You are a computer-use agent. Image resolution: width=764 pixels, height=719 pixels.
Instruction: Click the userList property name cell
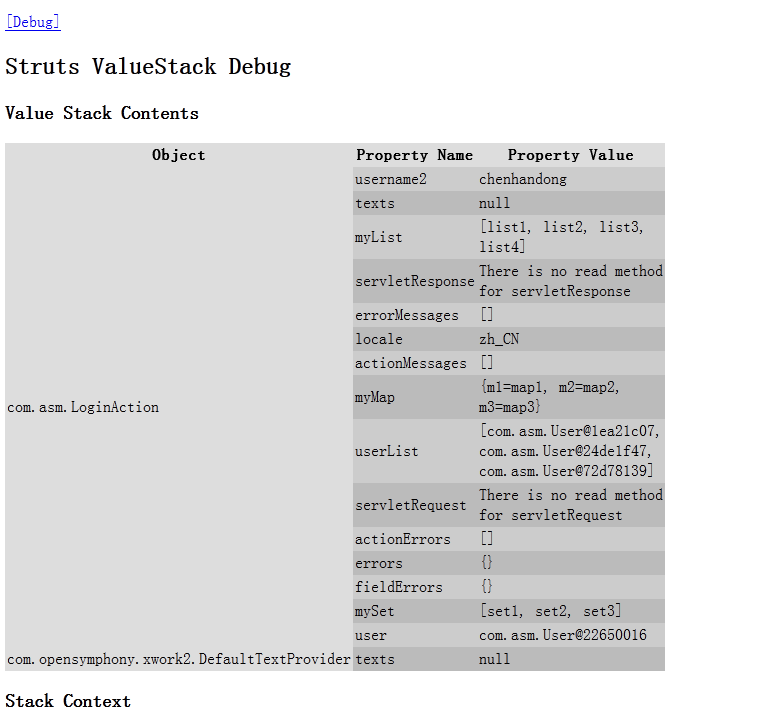point(386,451)
